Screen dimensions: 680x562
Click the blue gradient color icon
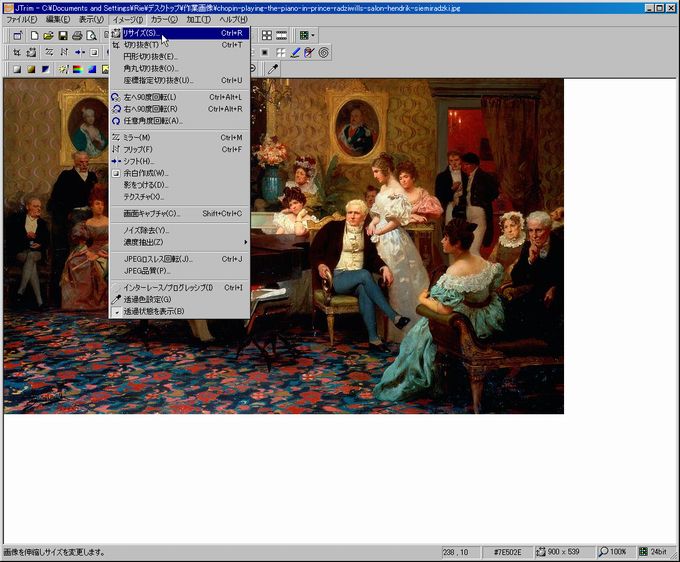(x=92, y=69)
